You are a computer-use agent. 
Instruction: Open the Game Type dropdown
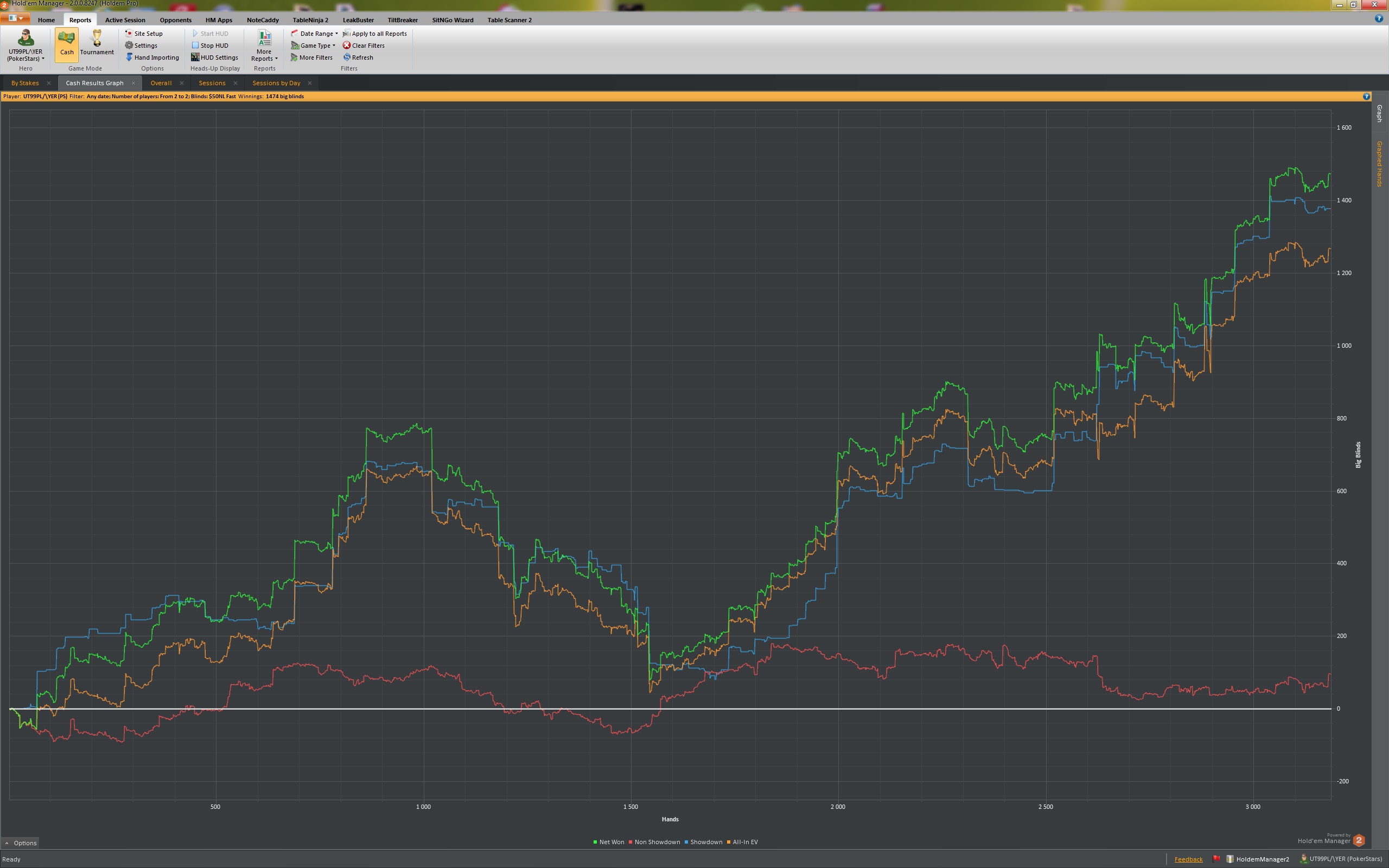[x=334, y=46]
